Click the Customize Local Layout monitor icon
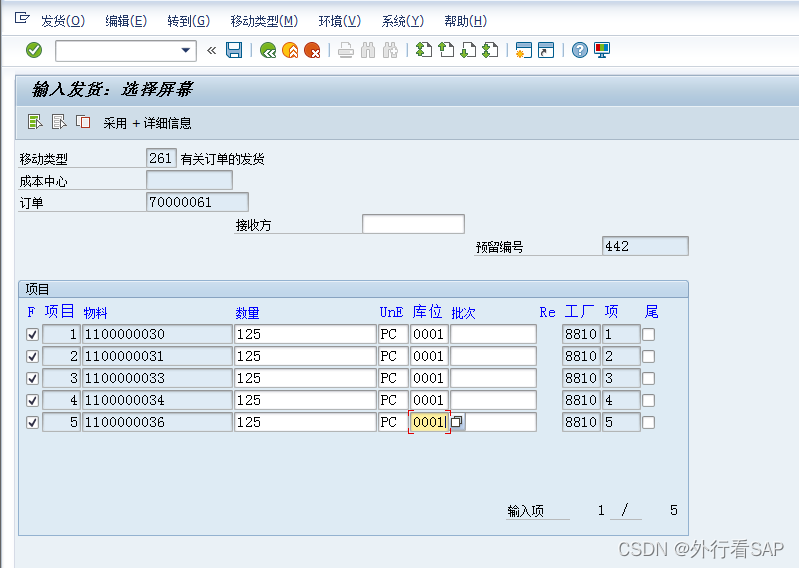 pyautogui.click(x=602, y=50)
